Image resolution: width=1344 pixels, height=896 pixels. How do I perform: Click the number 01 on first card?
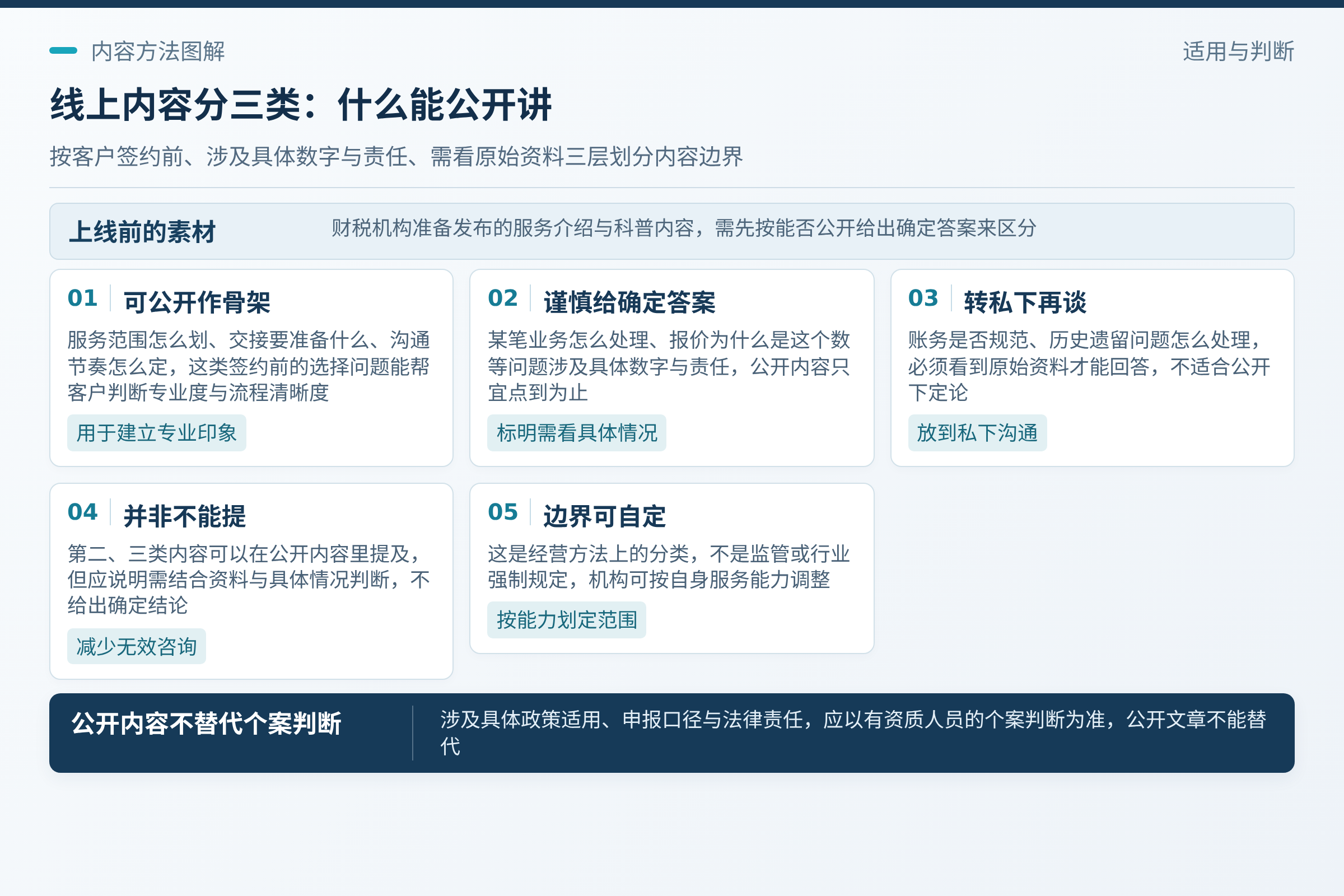(82, 298)
